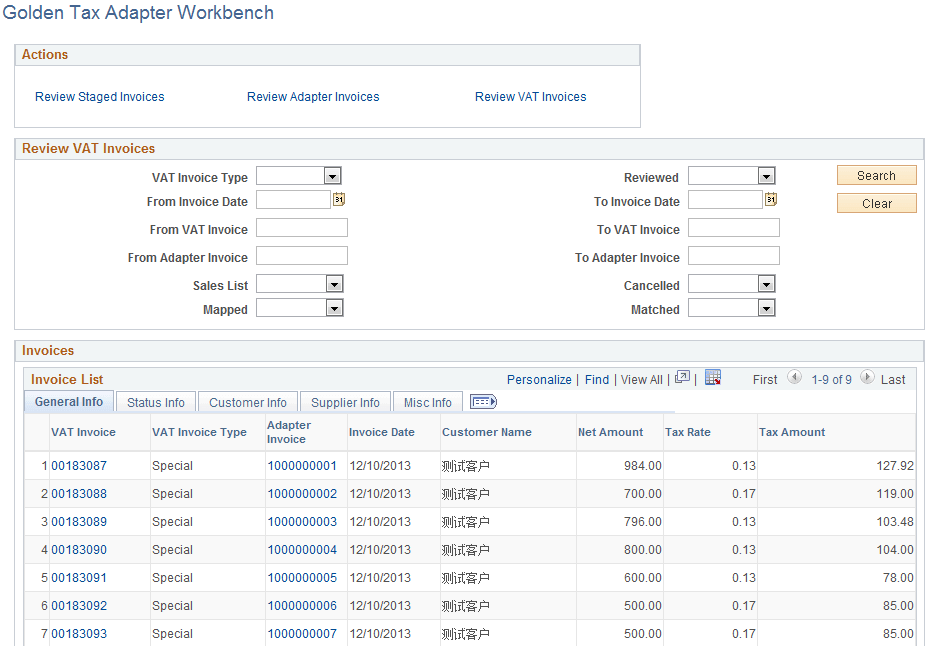The height and width of the screenshot is (646, 932).
Task: Open the VAT Invoice Type dropdown
Action: 330,175
